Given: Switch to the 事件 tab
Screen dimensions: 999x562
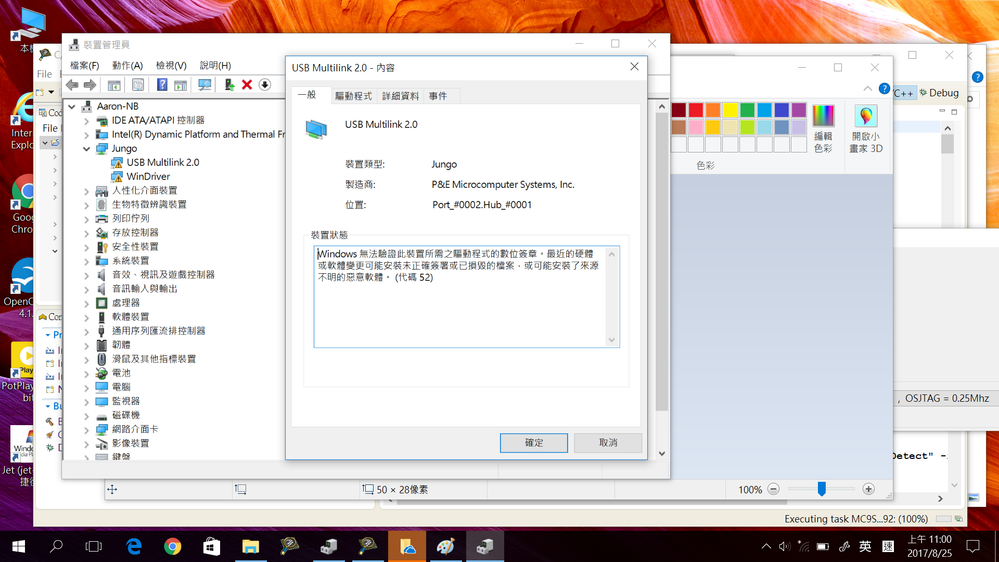Looking at the screenshot, I should click(438, 96).
